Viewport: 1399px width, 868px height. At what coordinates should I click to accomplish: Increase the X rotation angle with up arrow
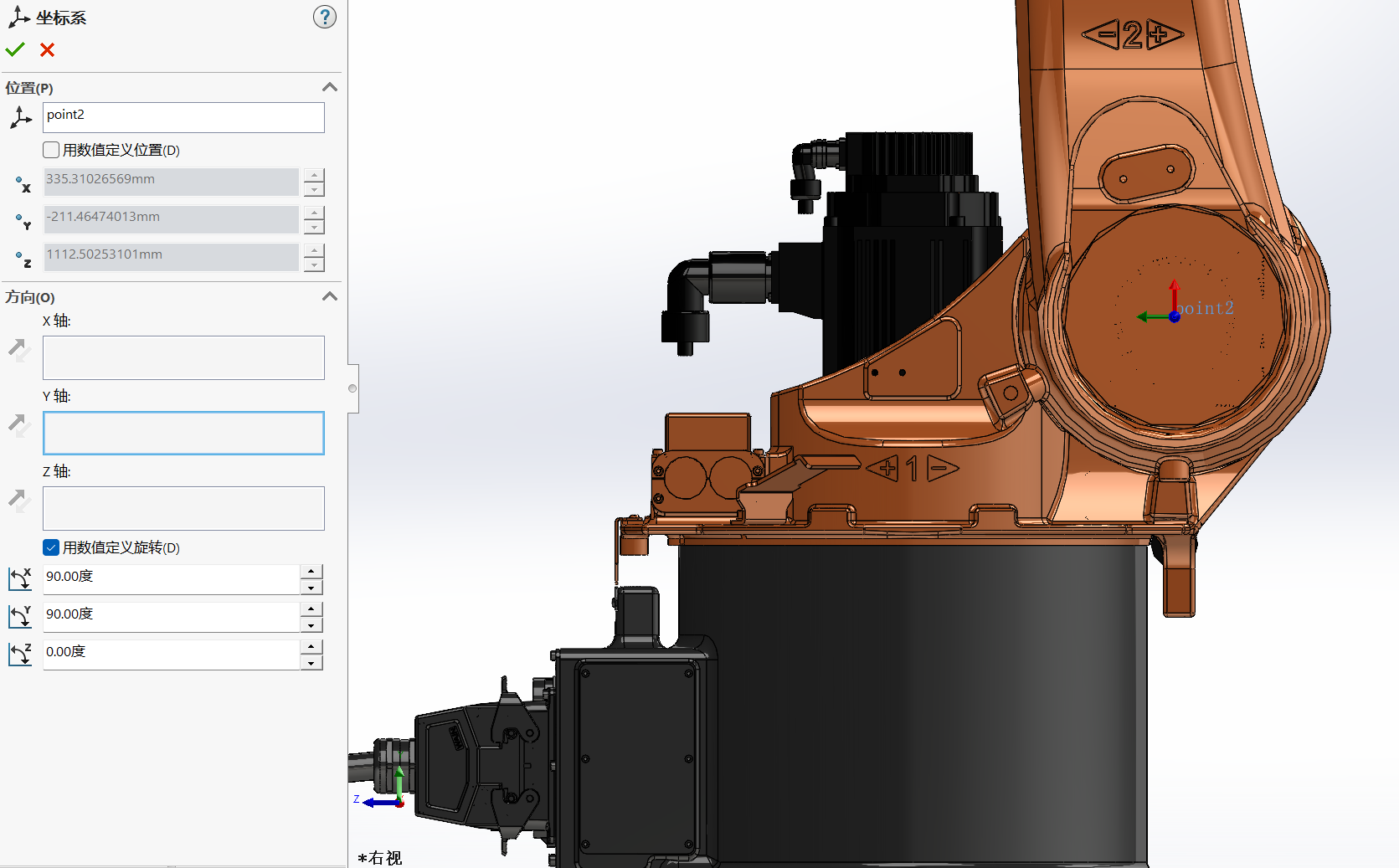[x=311, y=571]
